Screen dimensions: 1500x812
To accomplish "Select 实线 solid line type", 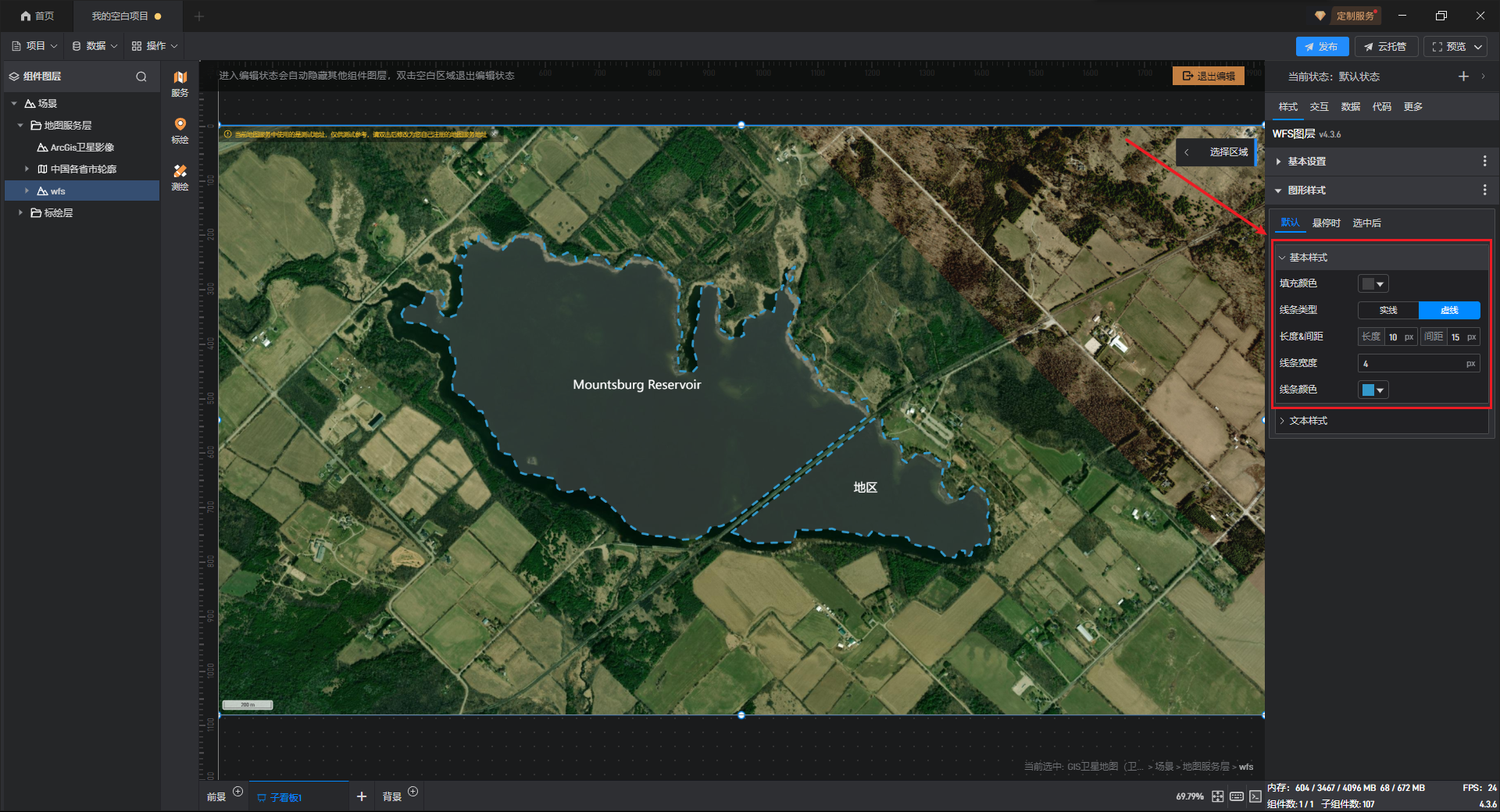I will tap(1387, 311).
